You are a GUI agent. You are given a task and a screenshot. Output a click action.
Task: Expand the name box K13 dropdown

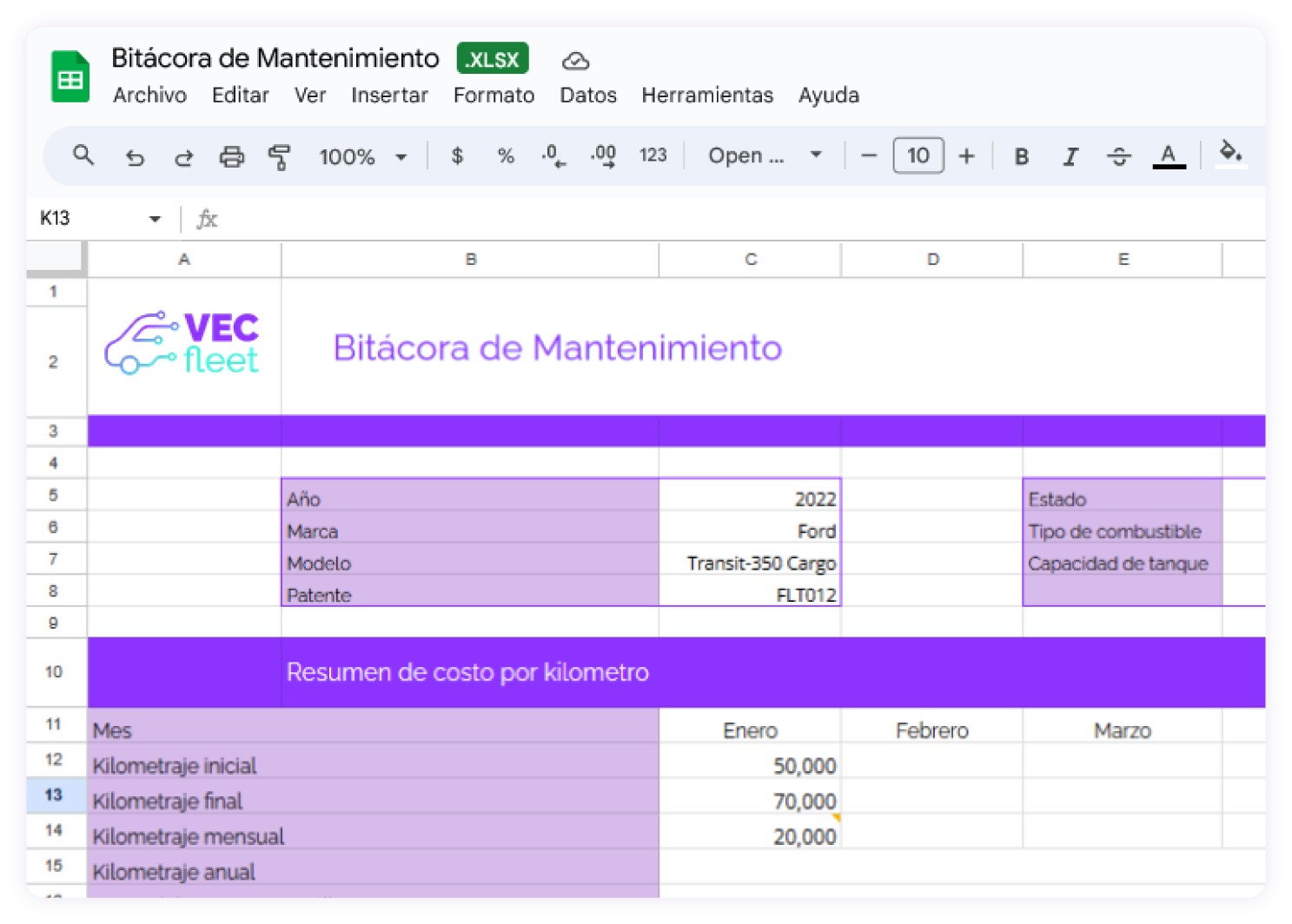pos(155,219)
